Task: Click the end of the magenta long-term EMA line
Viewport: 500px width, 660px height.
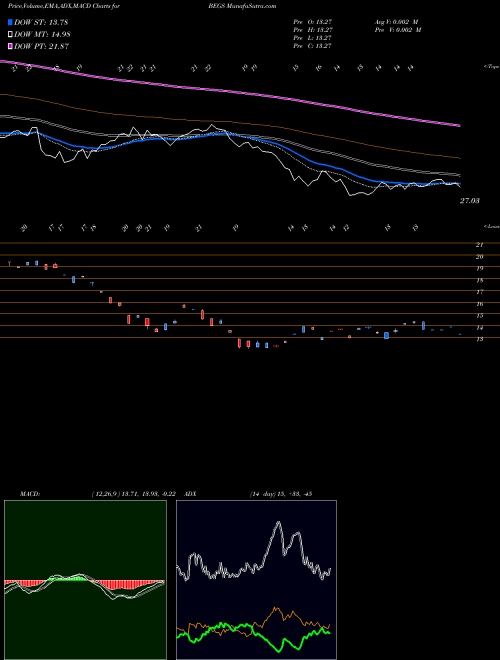Action: pyautogui.click(x=459, y=125)
